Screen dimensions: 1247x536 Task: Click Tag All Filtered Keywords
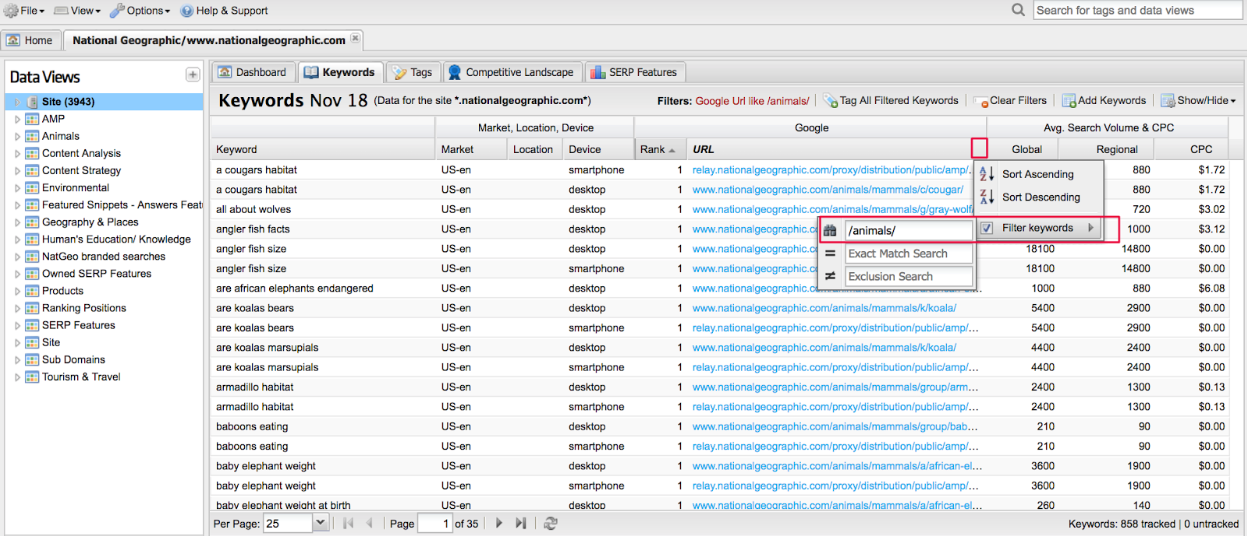tap(890, 101)
